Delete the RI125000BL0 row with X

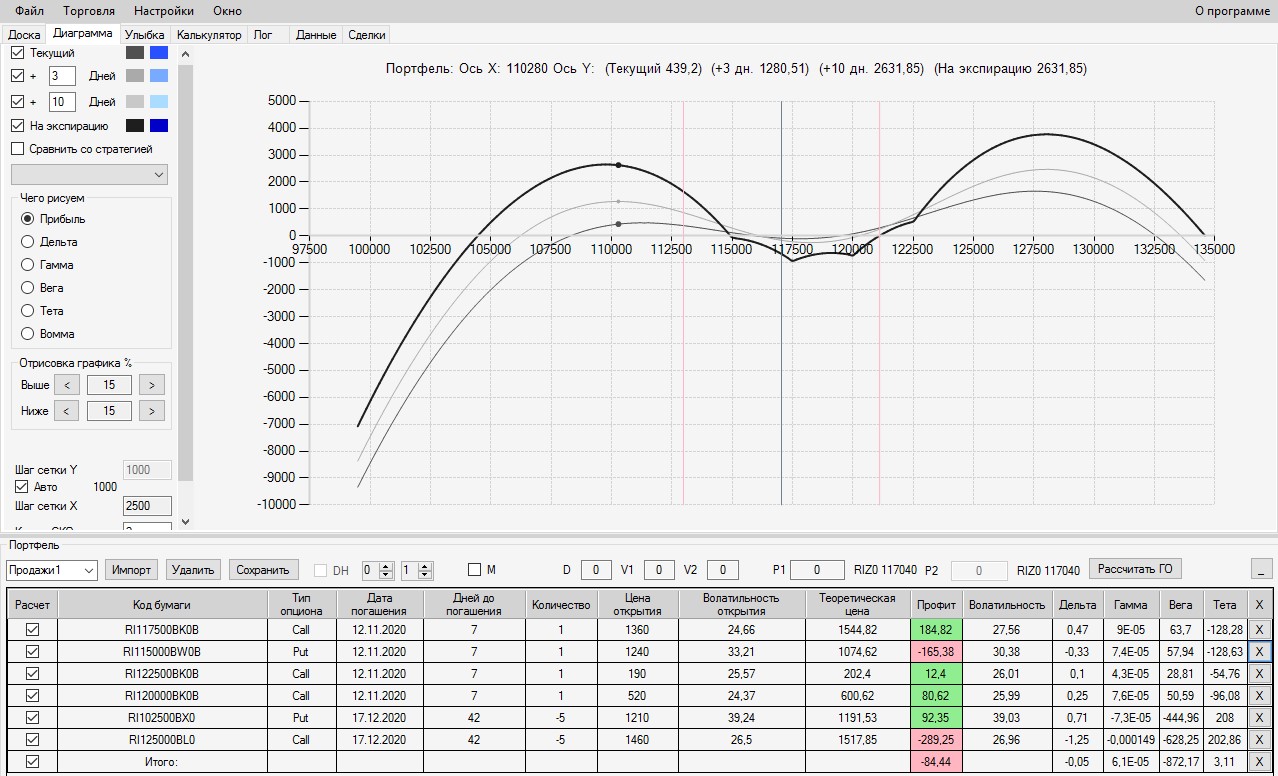[1259, 740]
